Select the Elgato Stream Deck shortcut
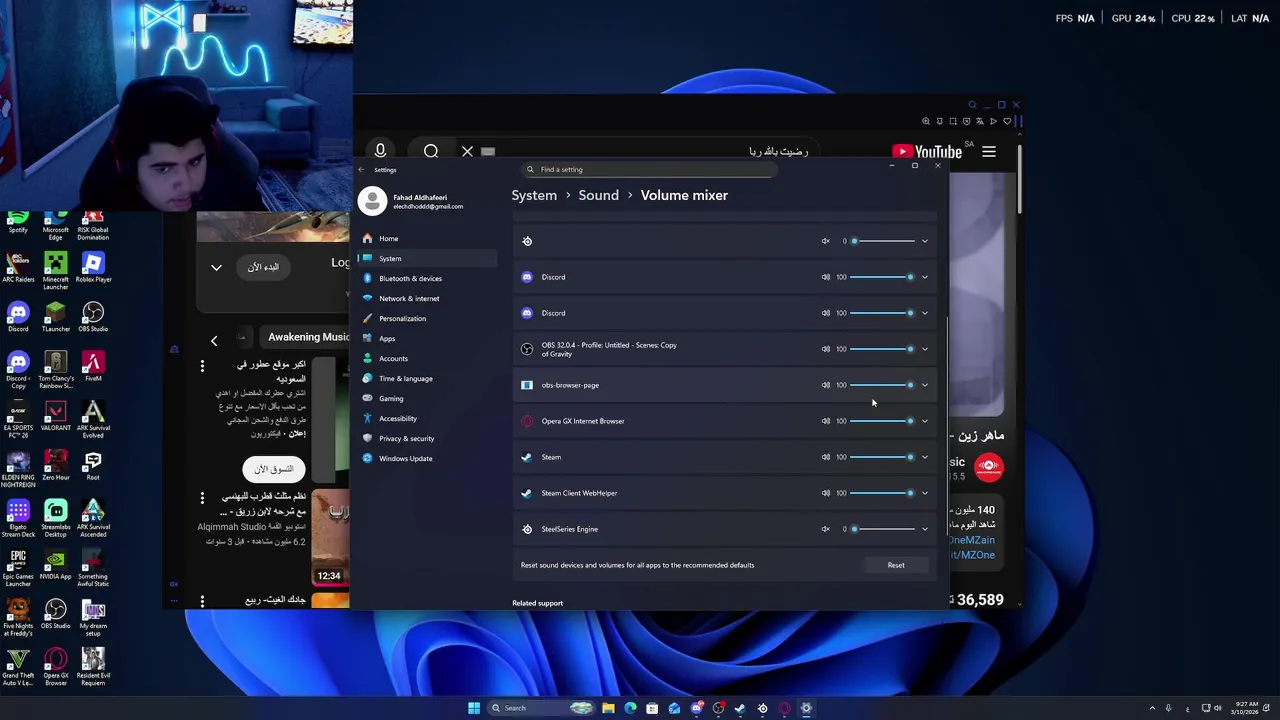The width and height of the screenshot is (1280, 720). pos(18,519)
